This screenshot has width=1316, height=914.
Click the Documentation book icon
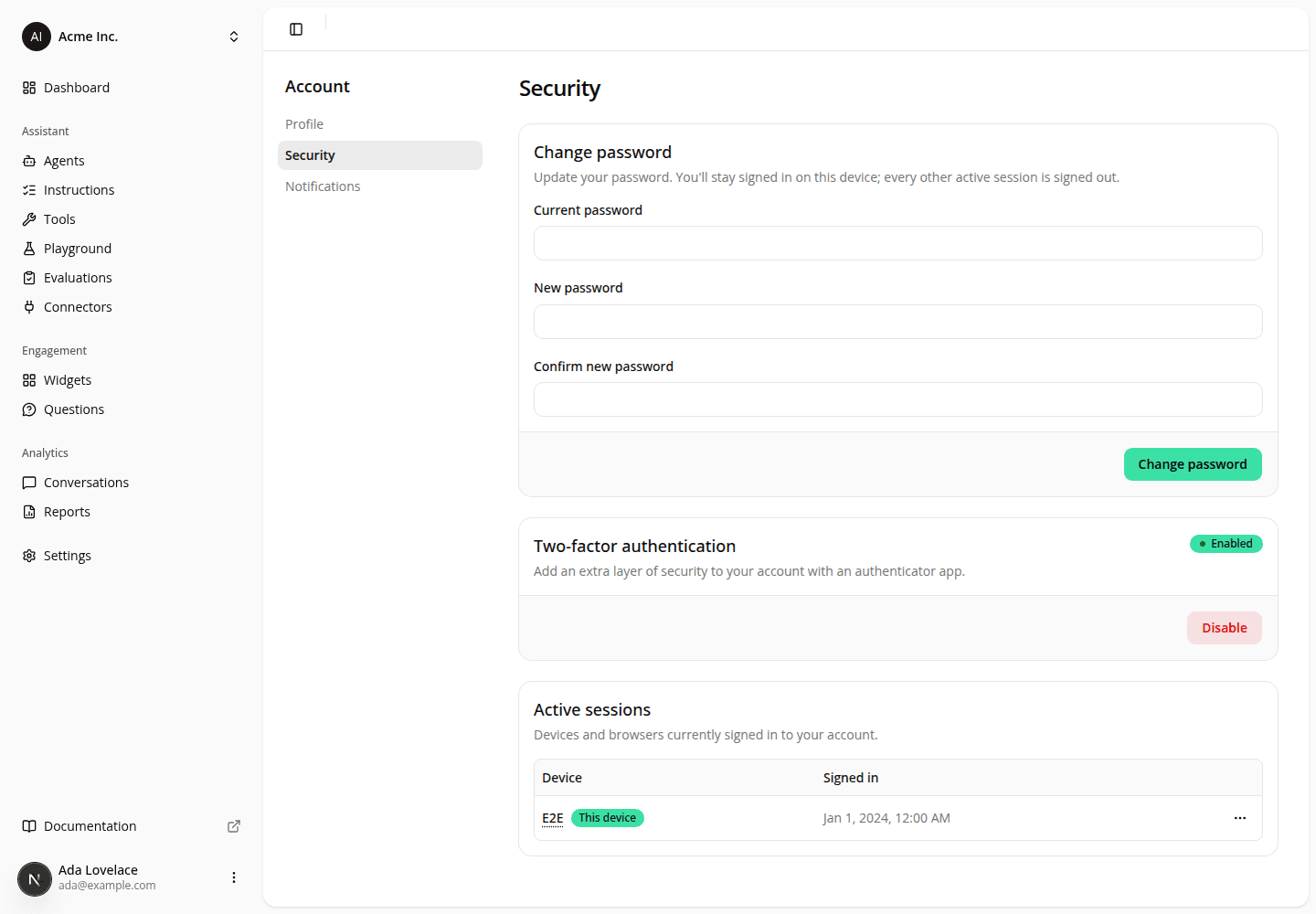(29, 826)
